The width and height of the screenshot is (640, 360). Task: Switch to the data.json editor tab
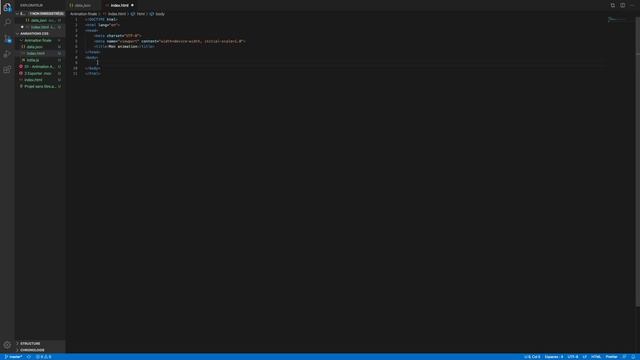83,5
